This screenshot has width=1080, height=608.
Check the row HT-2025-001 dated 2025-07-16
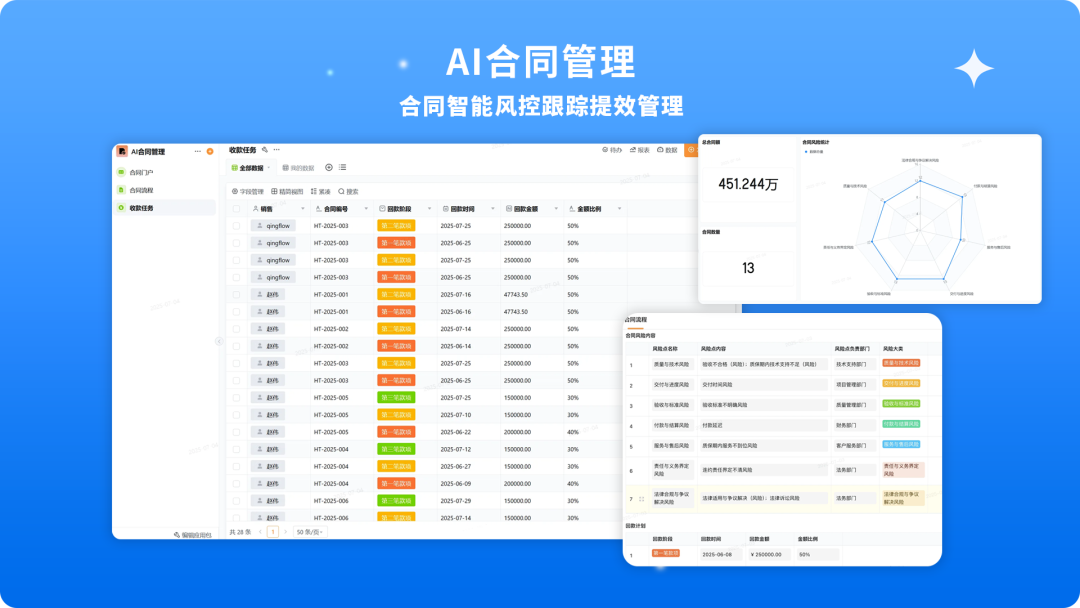coord(236,294)
